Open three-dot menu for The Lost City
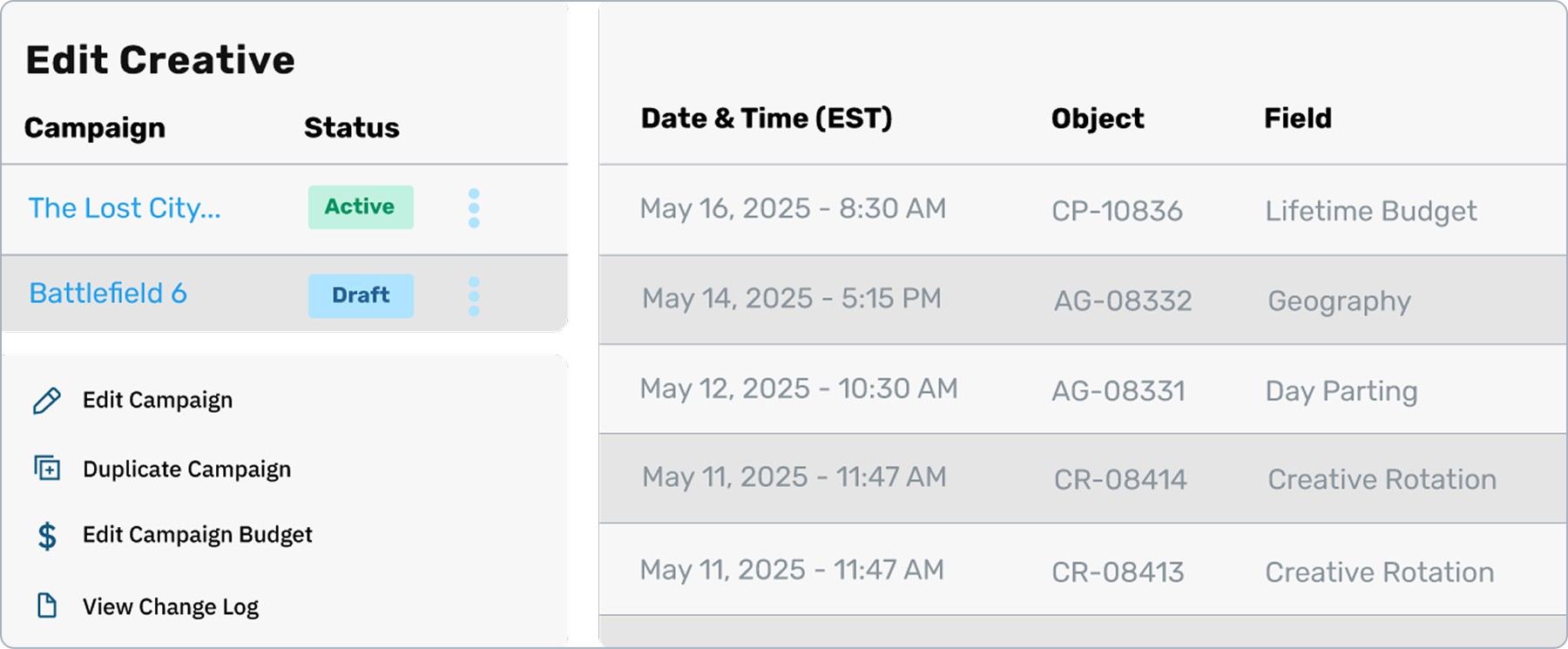The image size is (1568, 649). [x=474, y=208]
